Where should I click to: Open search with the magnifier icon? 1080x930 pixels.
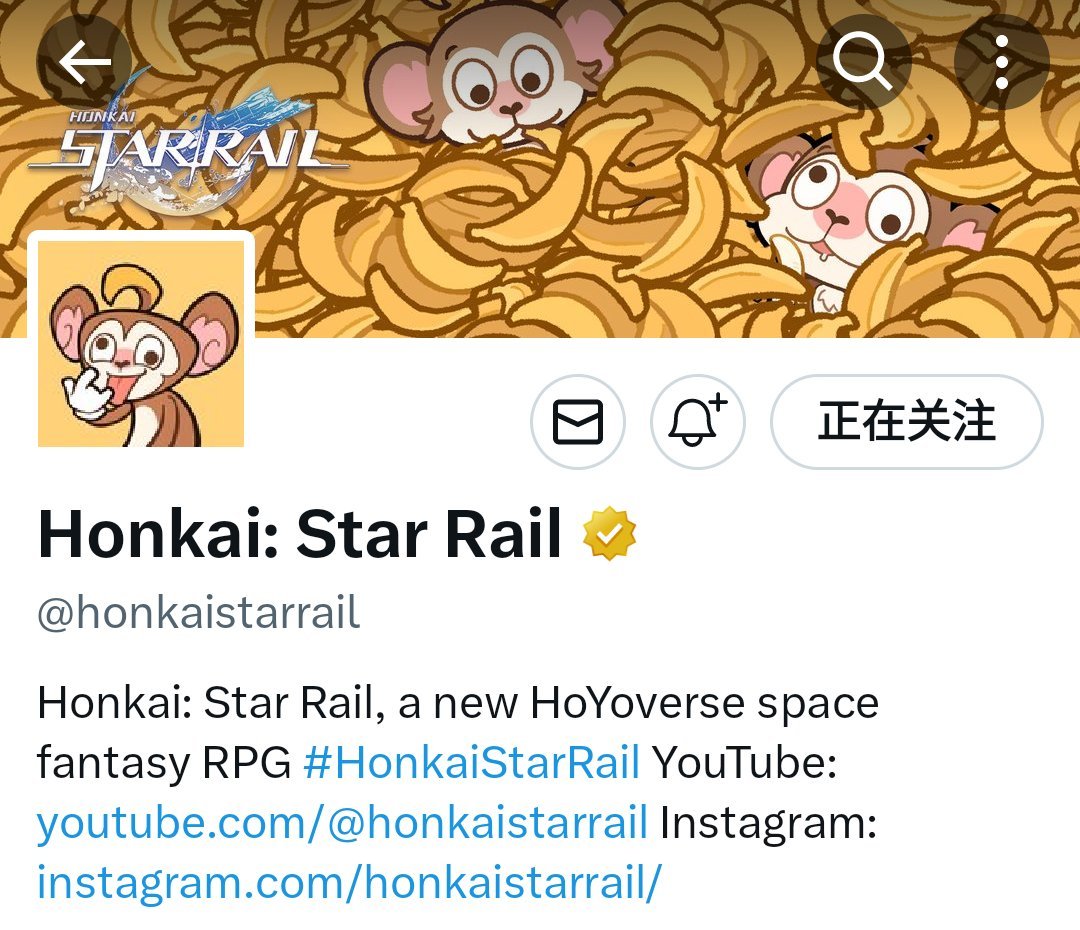pyautogui.click(x=864, y=62)
